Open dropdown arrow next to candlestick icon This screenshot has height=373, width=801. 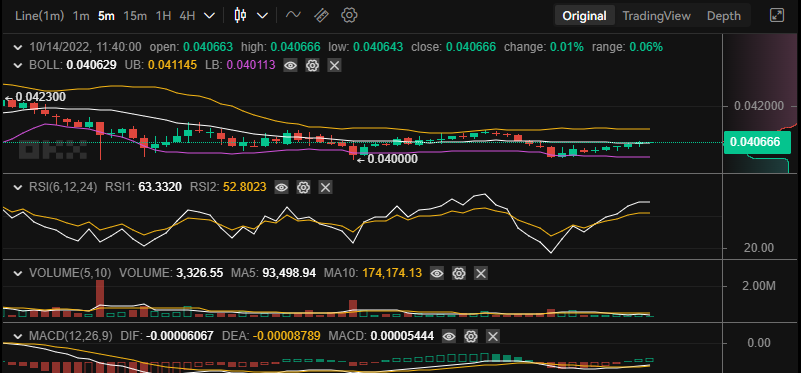[263, 16]
